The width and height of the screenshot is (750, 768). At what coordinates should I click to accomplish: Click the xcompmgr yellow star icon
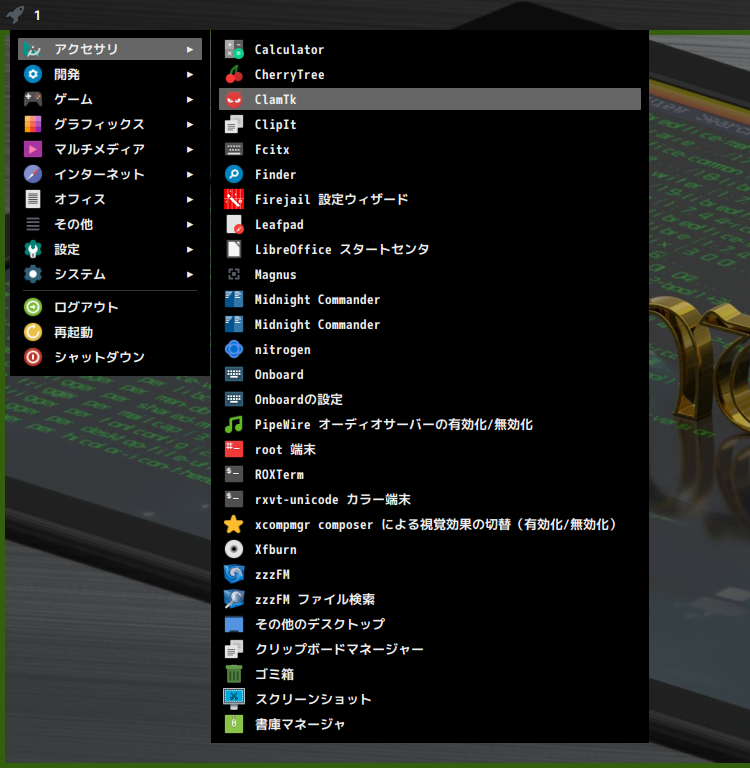click(x=234, y=524)
